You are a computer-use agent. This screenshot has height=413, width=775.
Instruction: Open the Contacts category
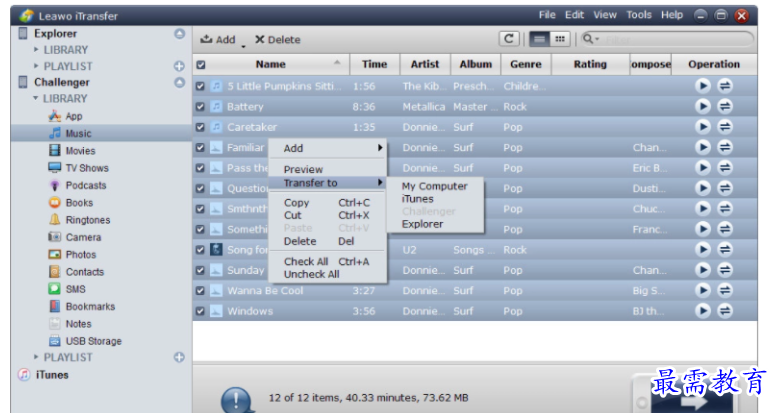(x=76, y=272)
